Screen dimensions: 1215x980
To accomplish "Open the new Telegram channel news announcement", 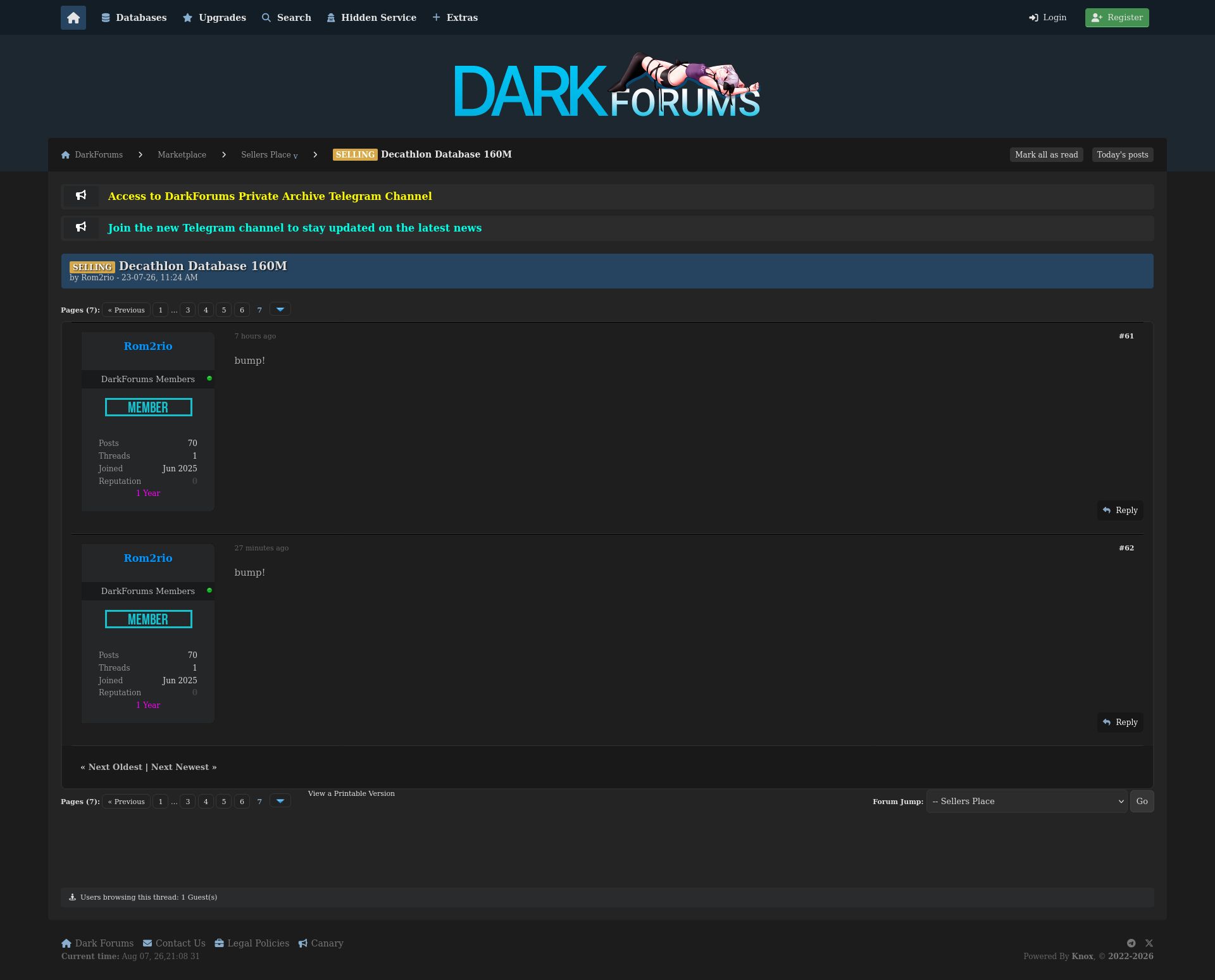I will (295, 228).
